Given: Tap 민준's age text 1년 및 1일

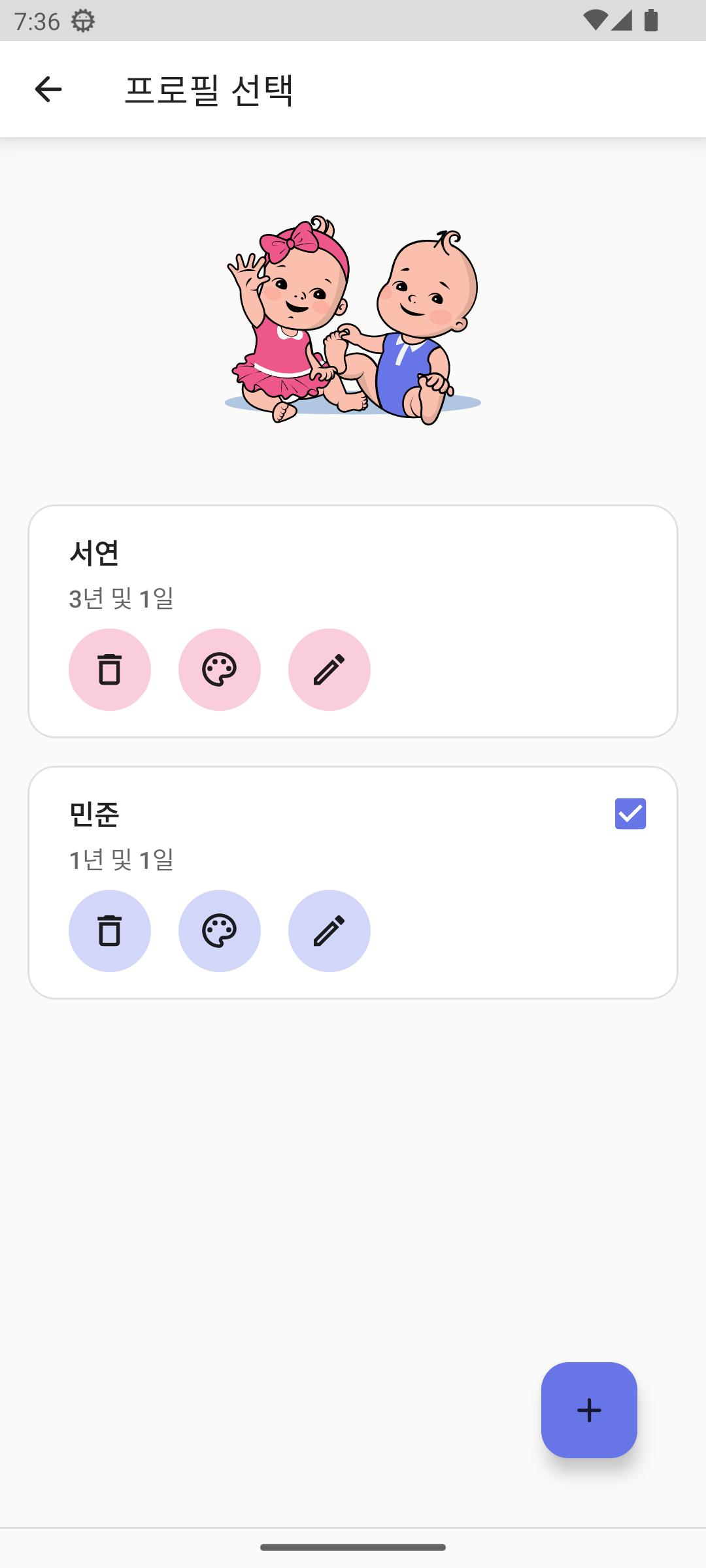Looking at the screenshot, I should point(122,860).
